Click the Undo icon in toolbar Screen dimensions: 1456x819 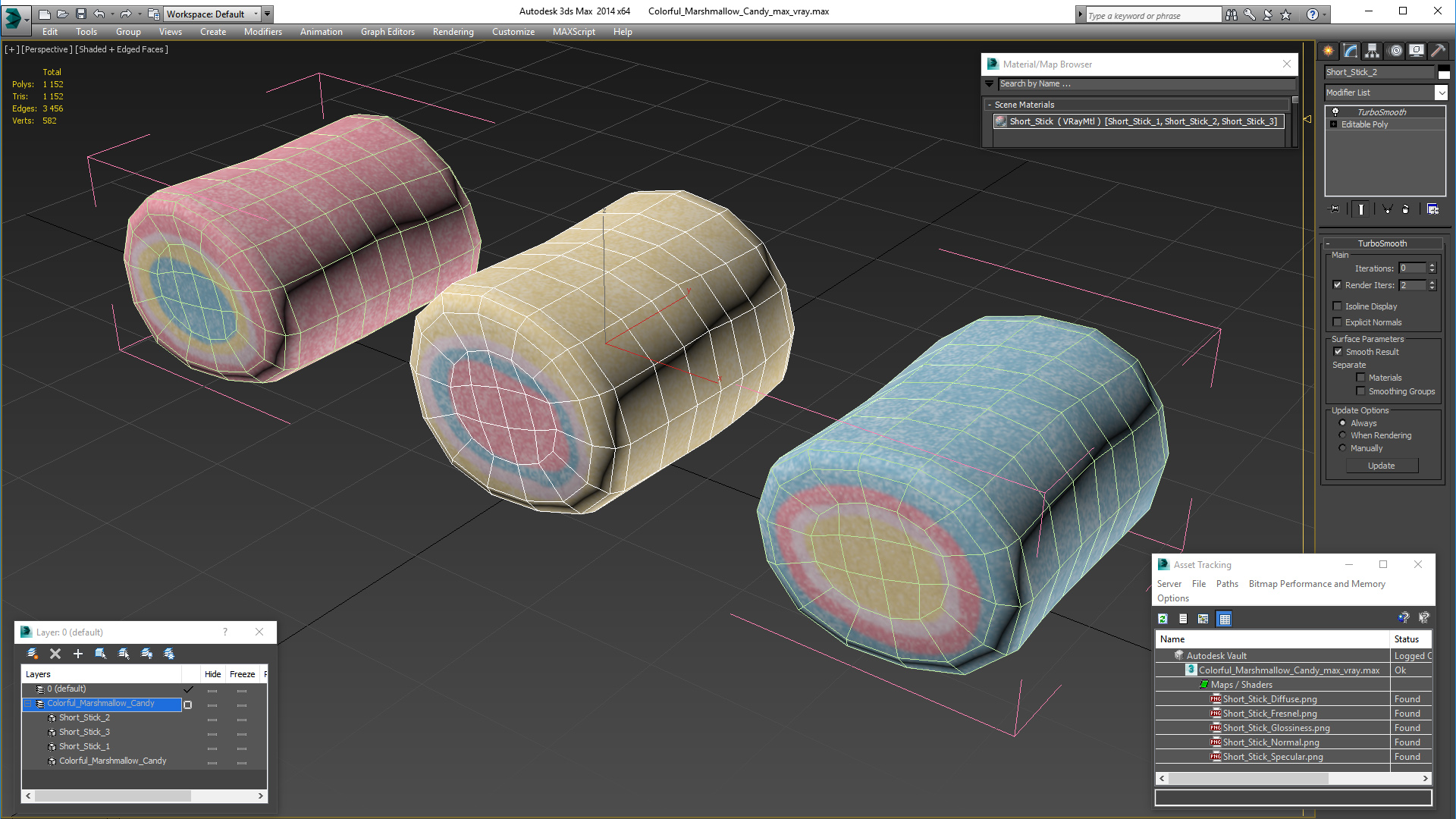point(99,14)
